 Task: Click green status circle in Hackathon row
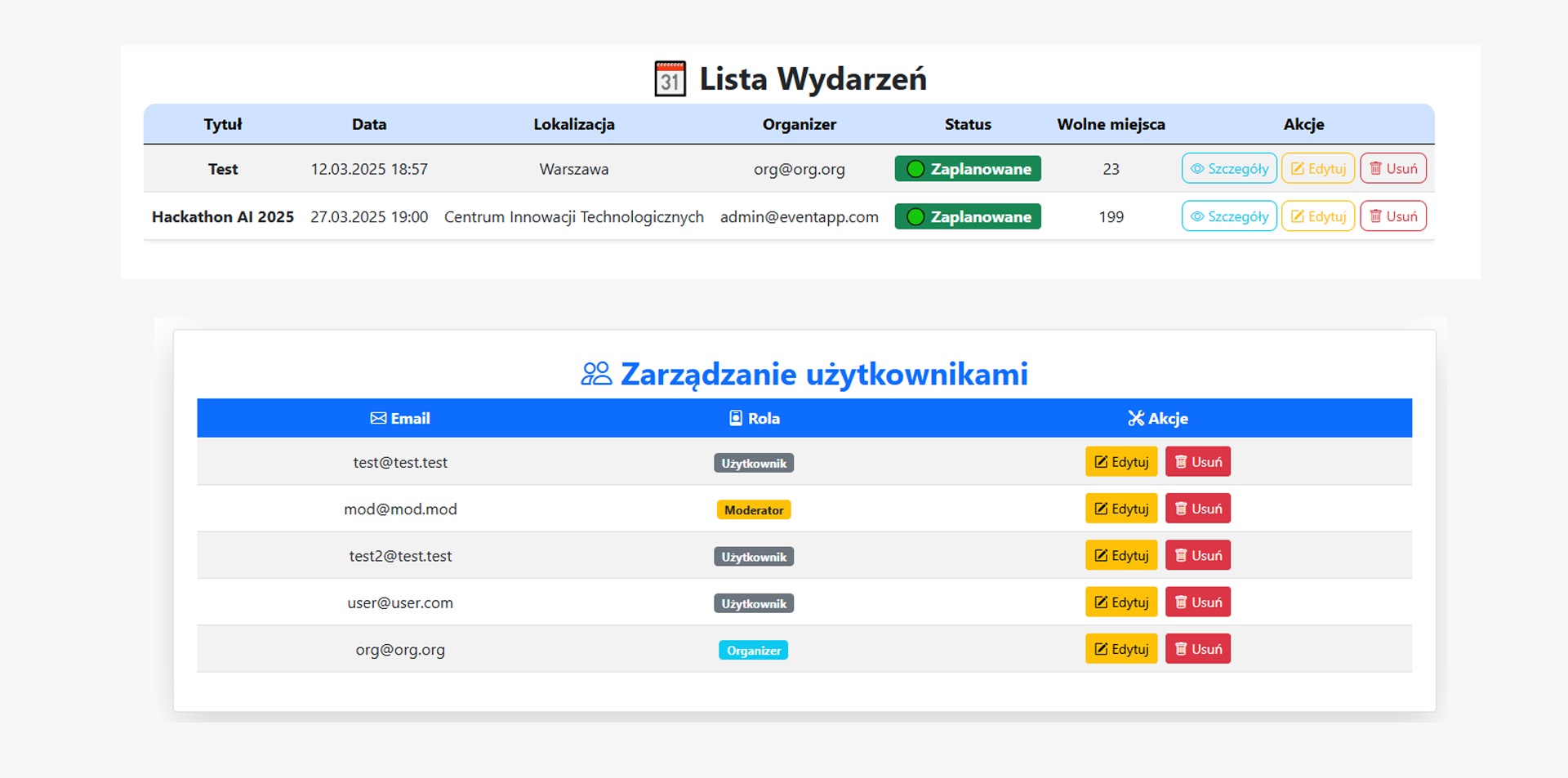[915, 216]
